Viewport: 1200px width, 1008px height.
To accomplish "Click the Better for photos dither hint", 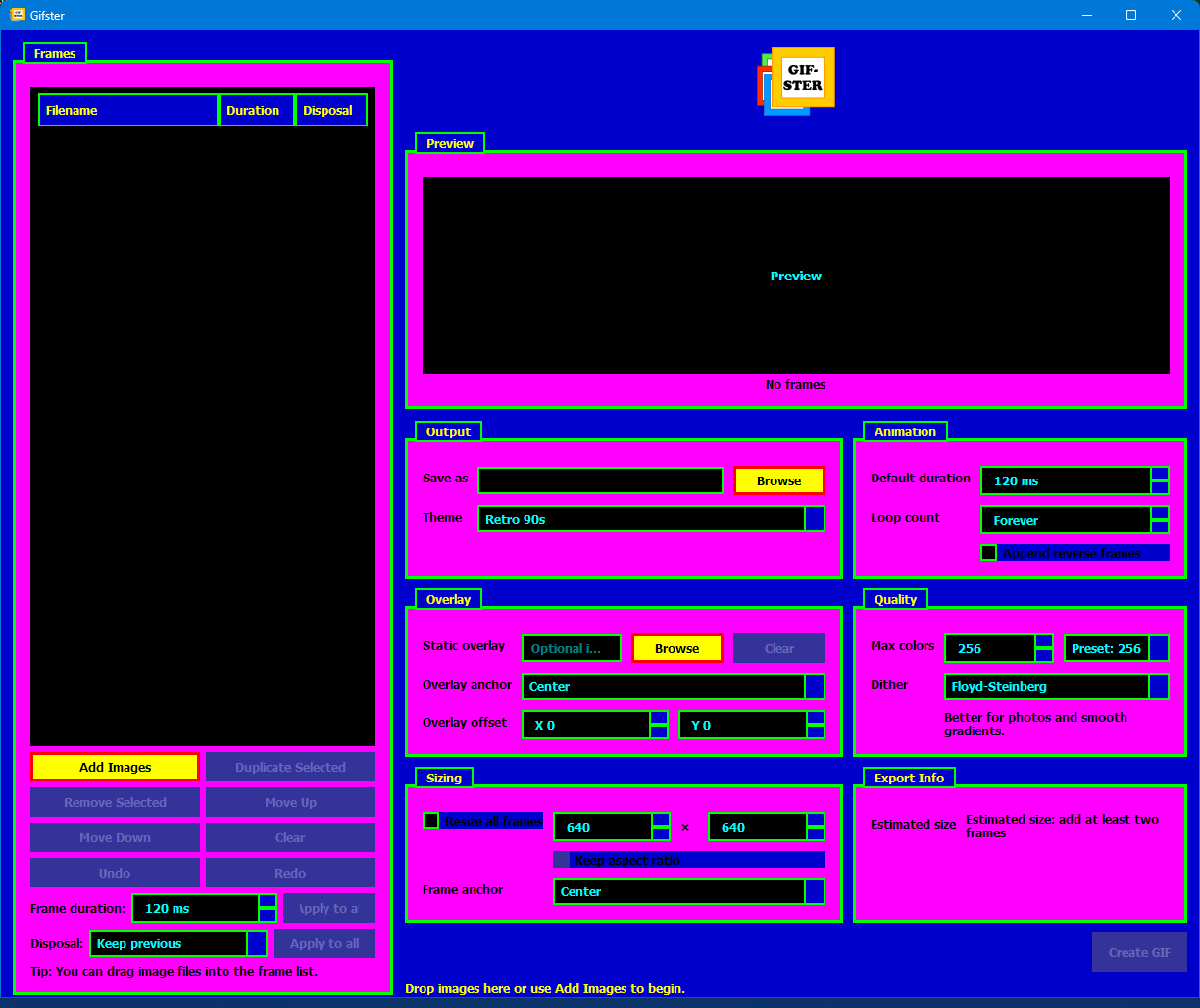I will coord(1036,724).
